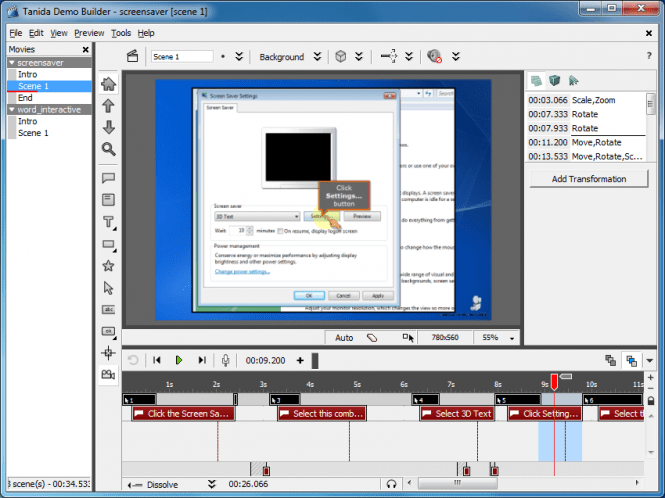
Task: Open the Preview menu
Action: (x=89, y=33)
